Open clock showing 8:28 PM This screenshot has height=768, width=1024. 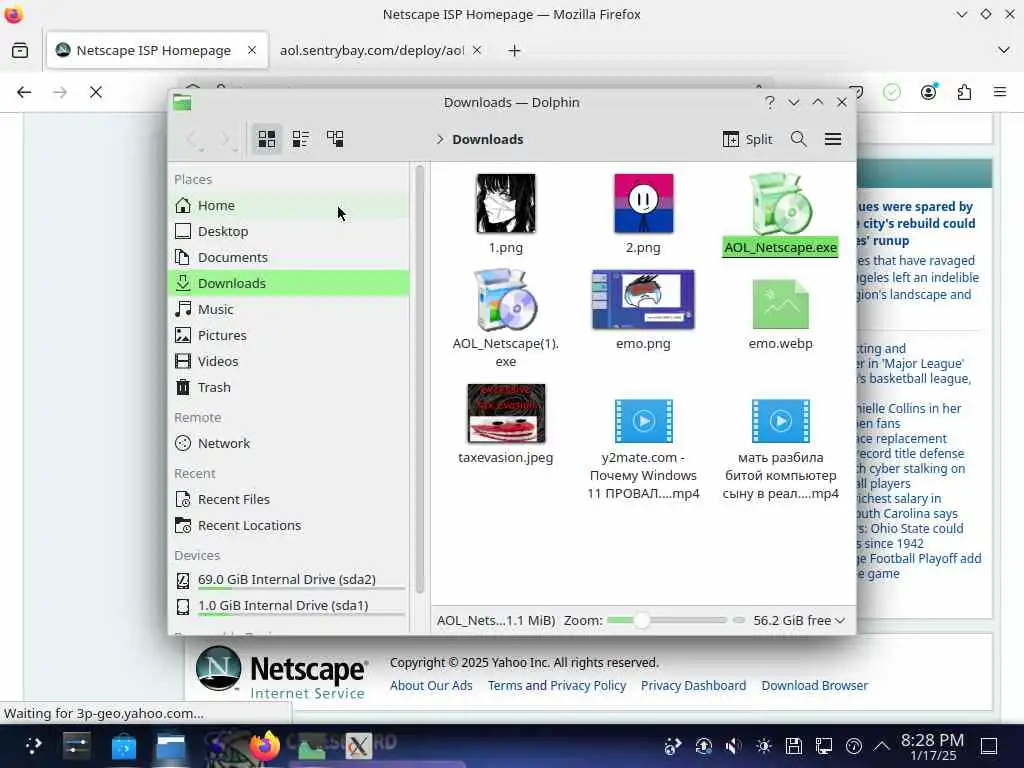[933, 746]
